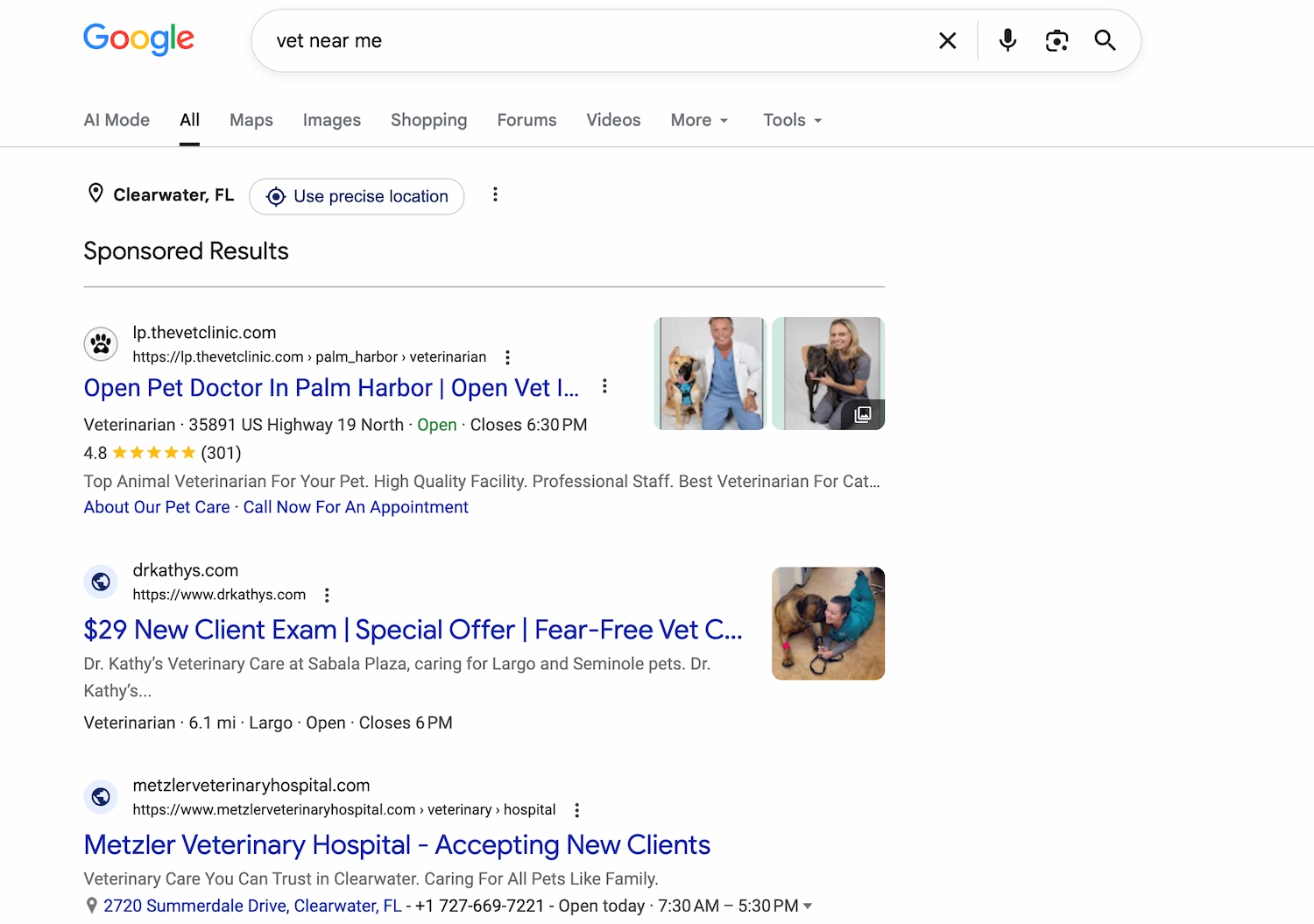This screenshot has height=924, width=1314.
Task: Switch to Videos tab
Action: click(x=613, y=120)
